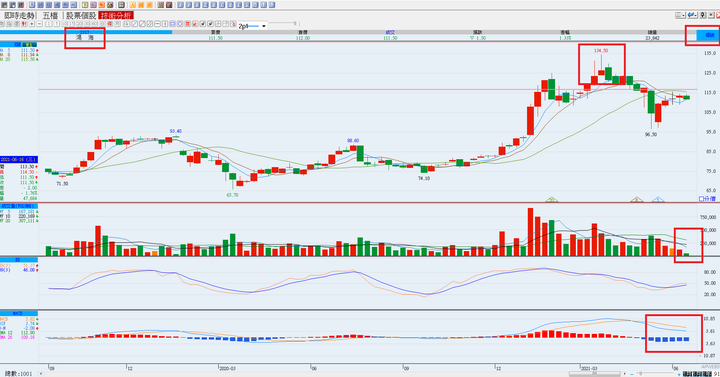
Task: Pick the horizontal line drawing tool
Action: 158,24
